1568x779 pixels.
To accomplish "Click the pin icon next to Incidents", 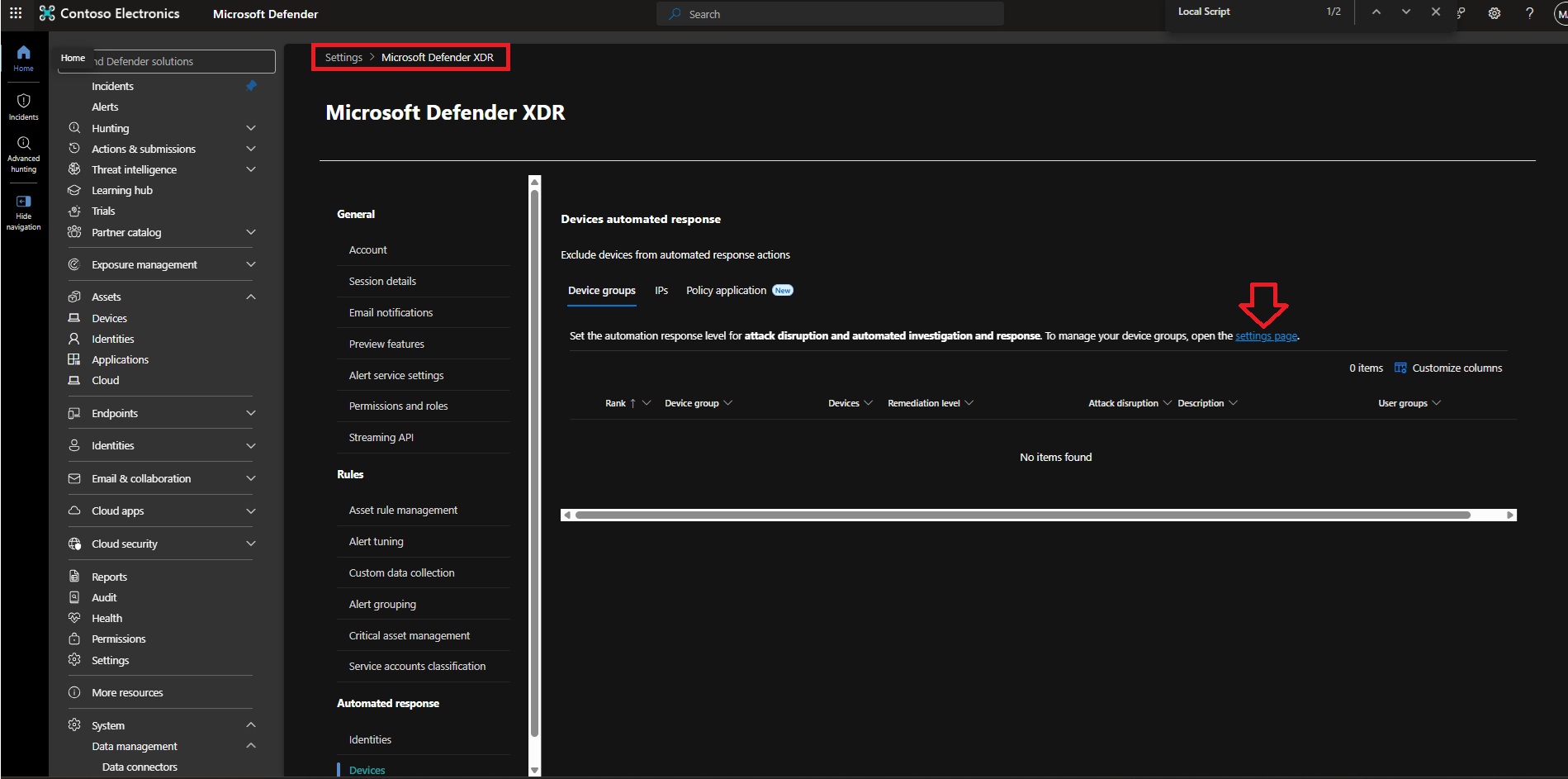I will coord(251,86).
